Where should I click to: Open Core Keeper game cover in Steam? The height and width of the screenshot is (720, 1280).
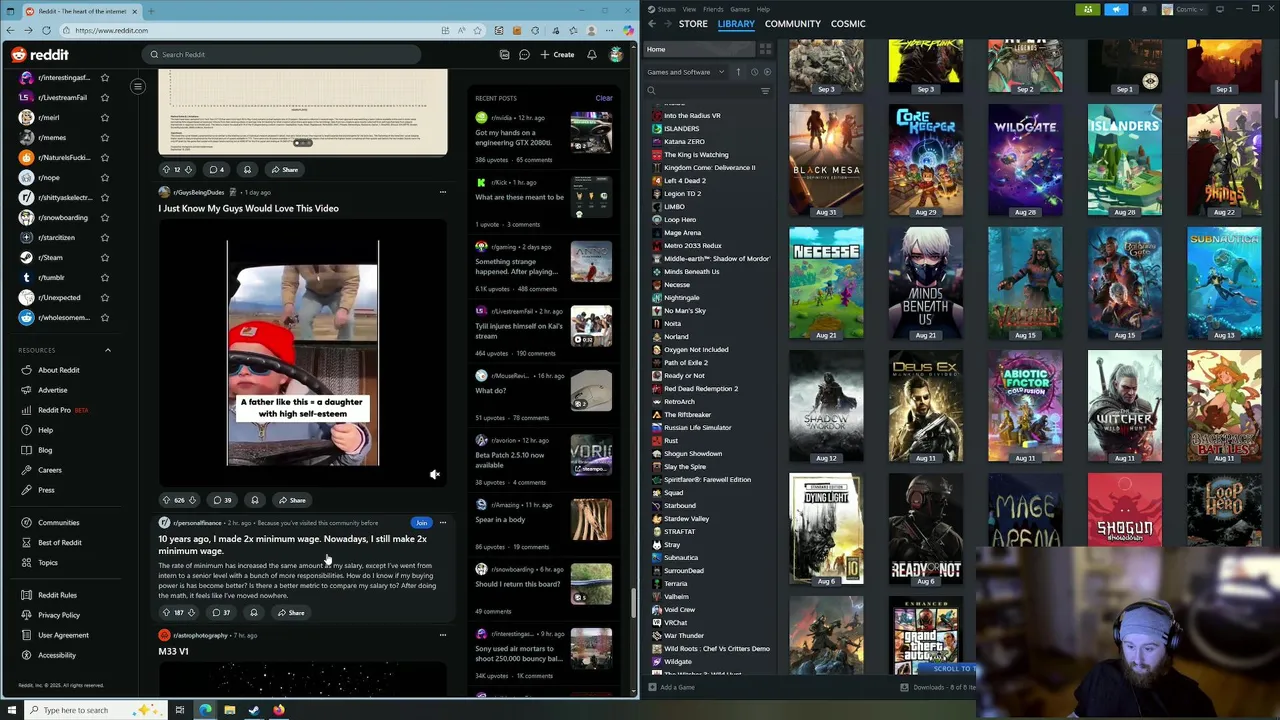click(x=926, y=160)
